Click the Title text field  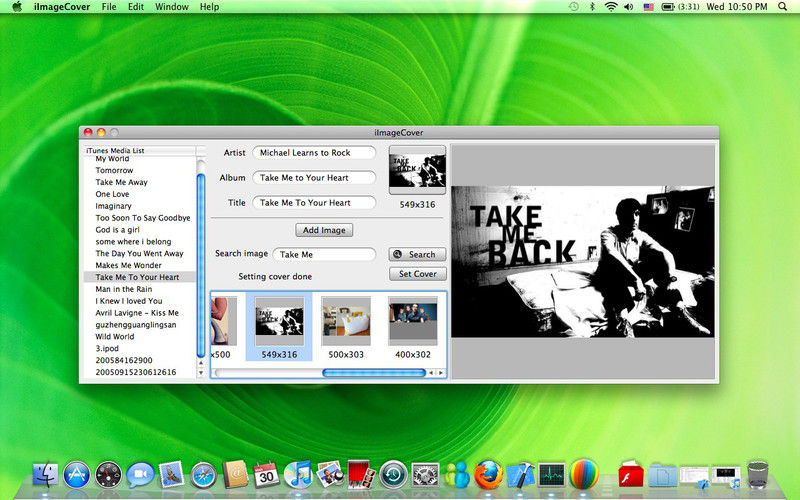point(314,203)
